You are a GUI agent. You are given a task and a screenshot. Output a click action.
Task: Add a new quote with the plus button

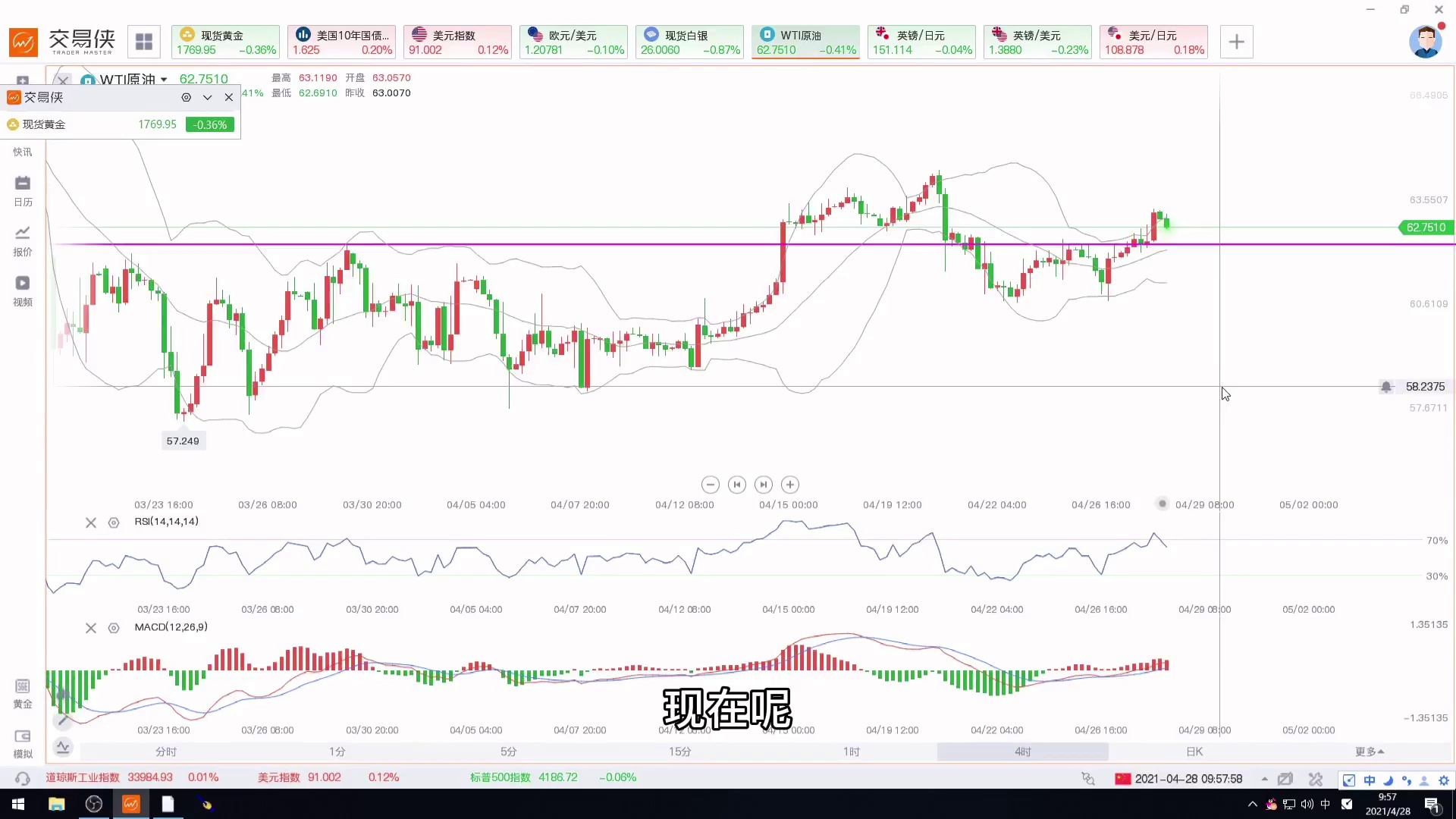click(x=1236, y=42)
